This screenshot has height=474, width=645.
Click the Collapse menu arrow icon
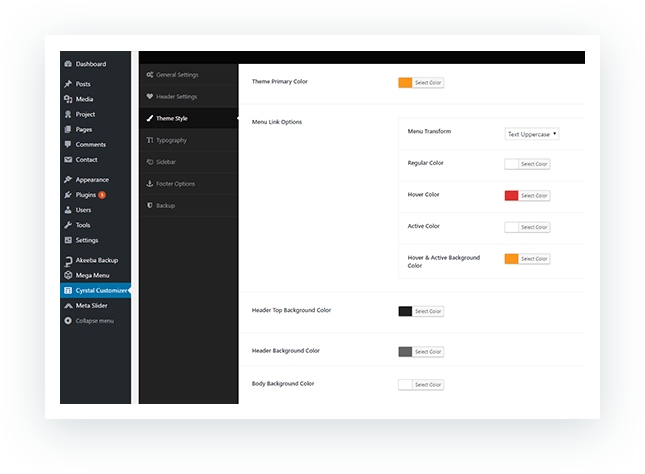68,321
